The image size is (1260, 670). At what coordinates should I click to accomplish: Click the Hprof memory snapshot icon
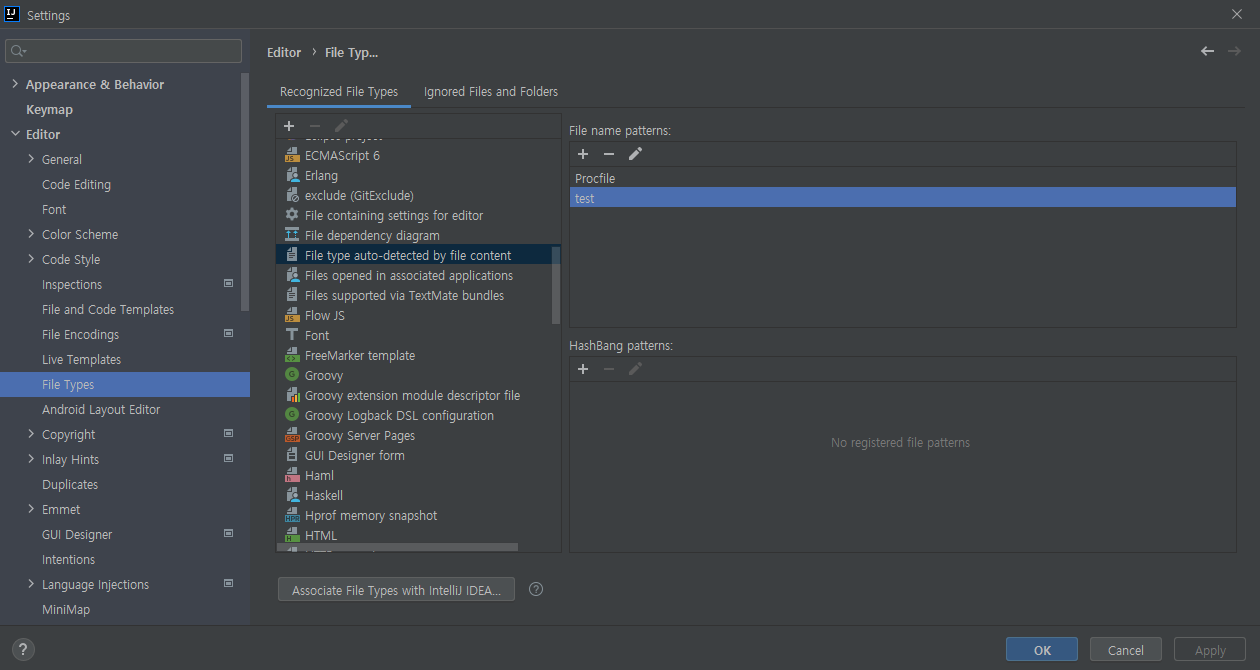point(292,516)
